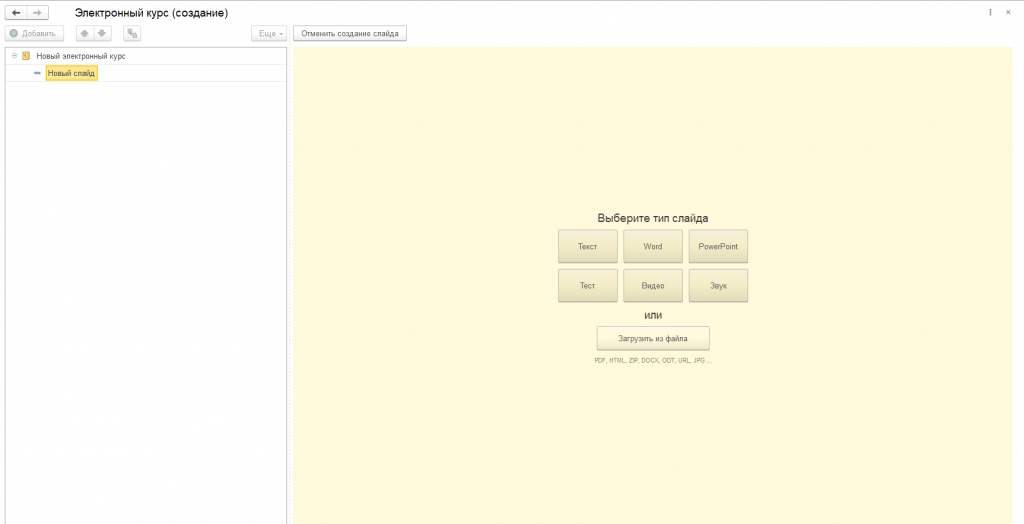The width and height of the screenshot is (1024, 524).
Task: Click the PDF, HTML, ZIP formats hint text
Action: (x=653, y=361)
